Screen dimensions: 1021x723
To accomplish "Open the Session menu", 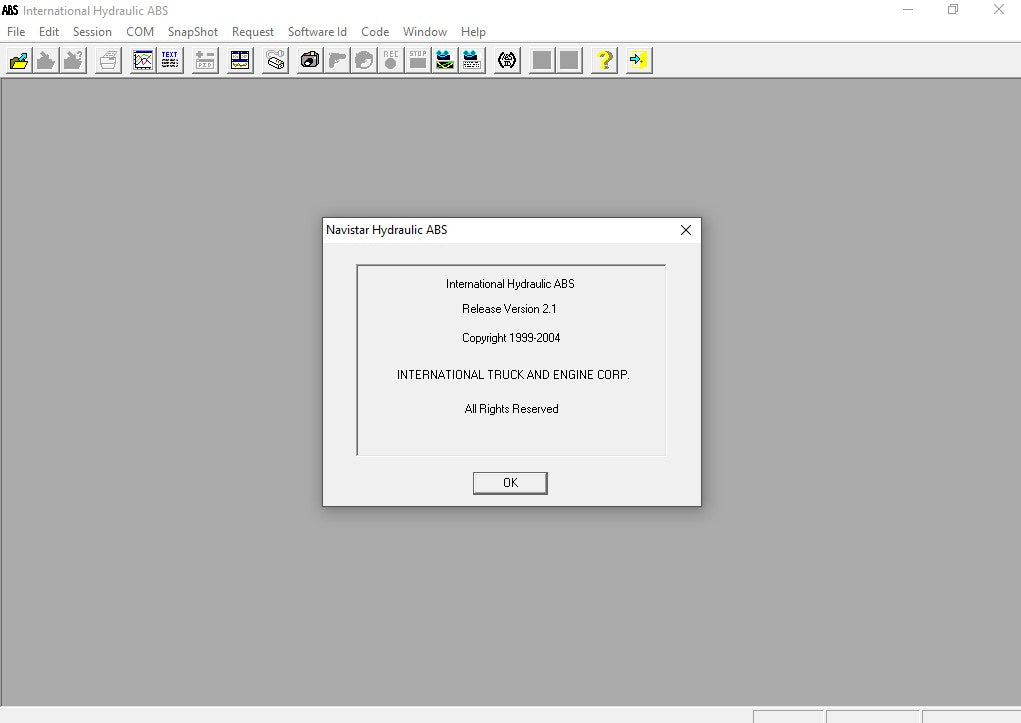I will [92, 32].
